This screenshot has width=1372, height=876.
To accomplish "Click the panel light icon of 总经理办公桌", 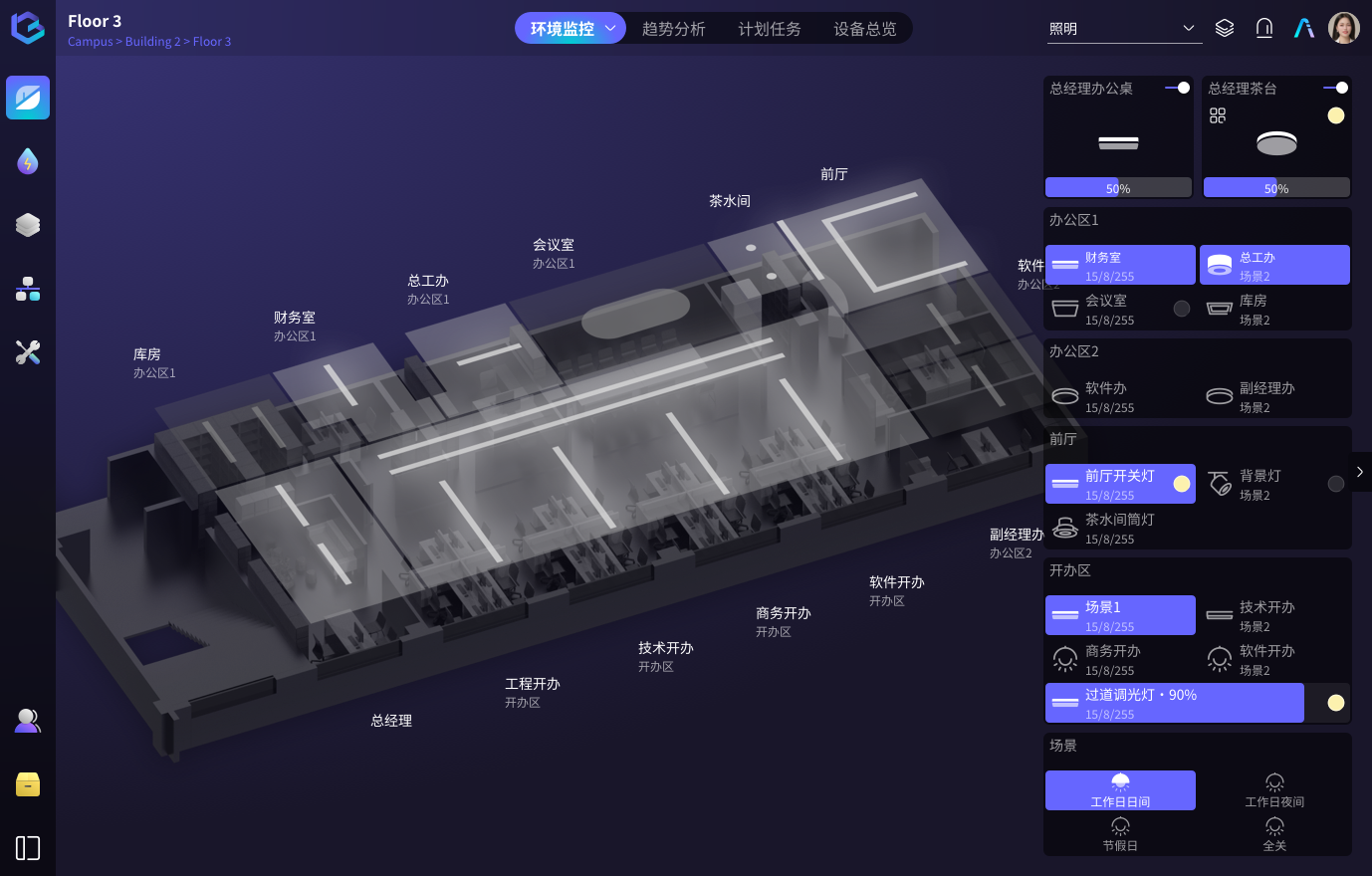I will click(1118, 144).
